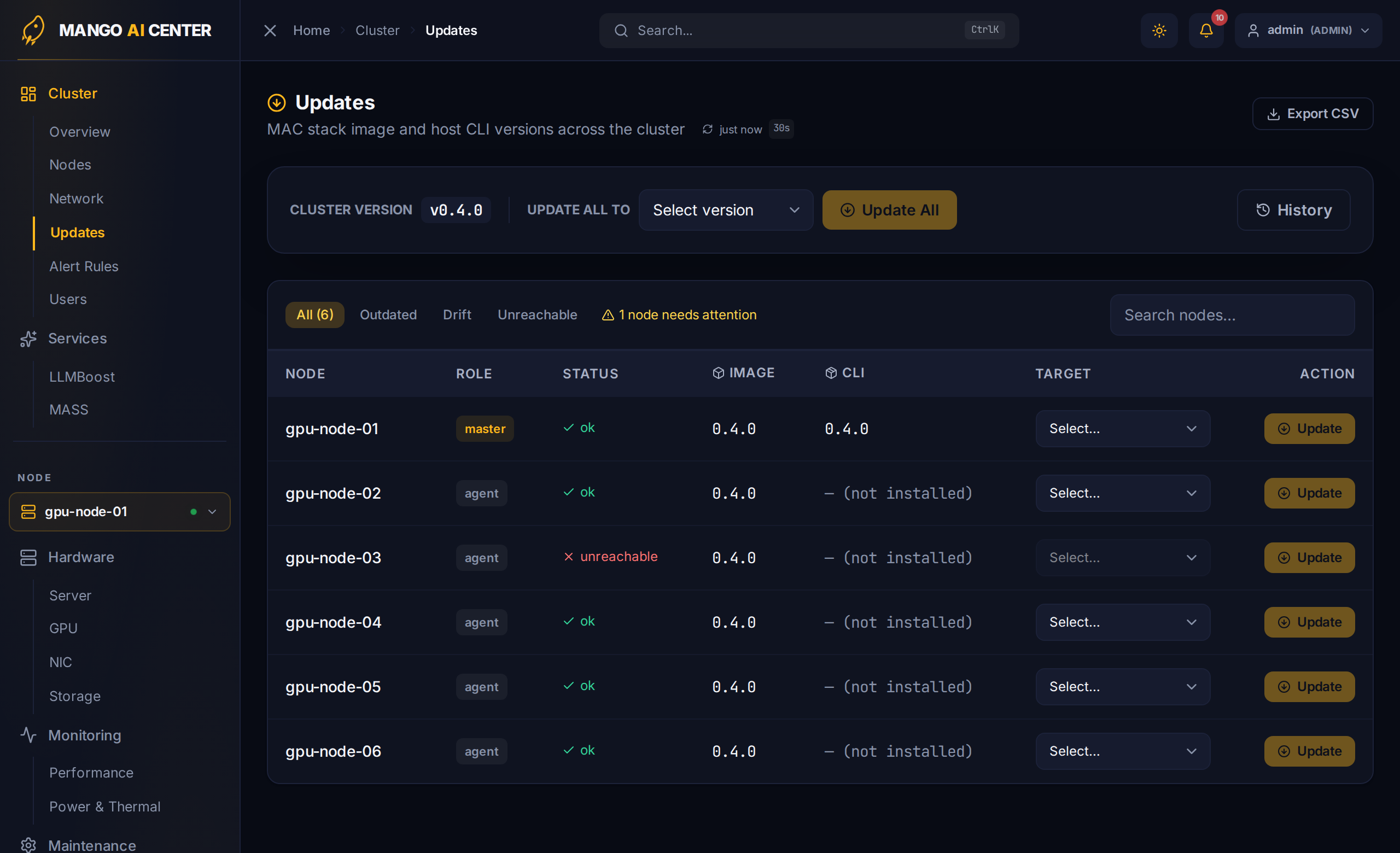Click the refresh icon next to just now

pos(708,130)
